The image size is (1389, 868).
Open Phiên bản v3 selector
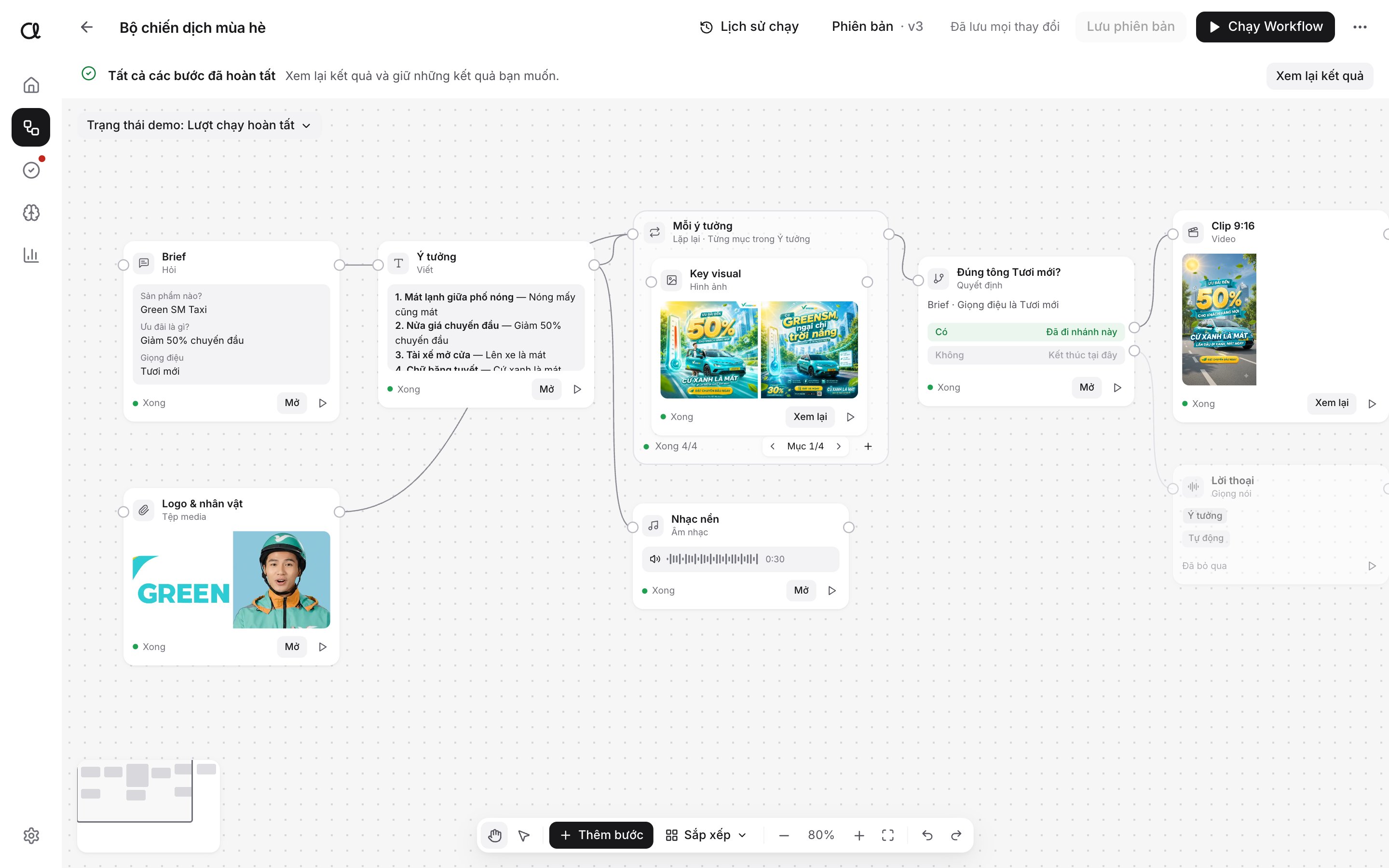(x=877, y=27)
